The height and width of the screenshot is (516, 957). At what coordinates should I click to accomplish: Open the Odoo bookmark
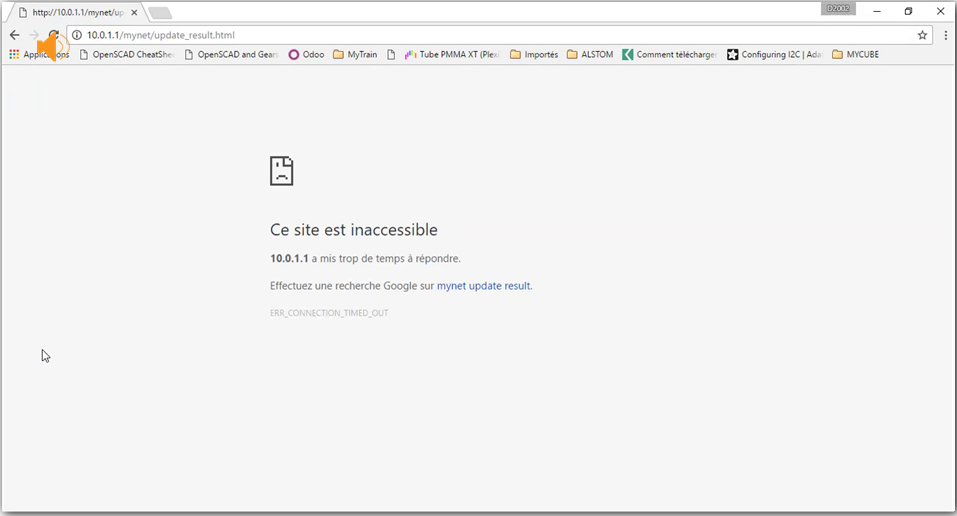[306, 54]
